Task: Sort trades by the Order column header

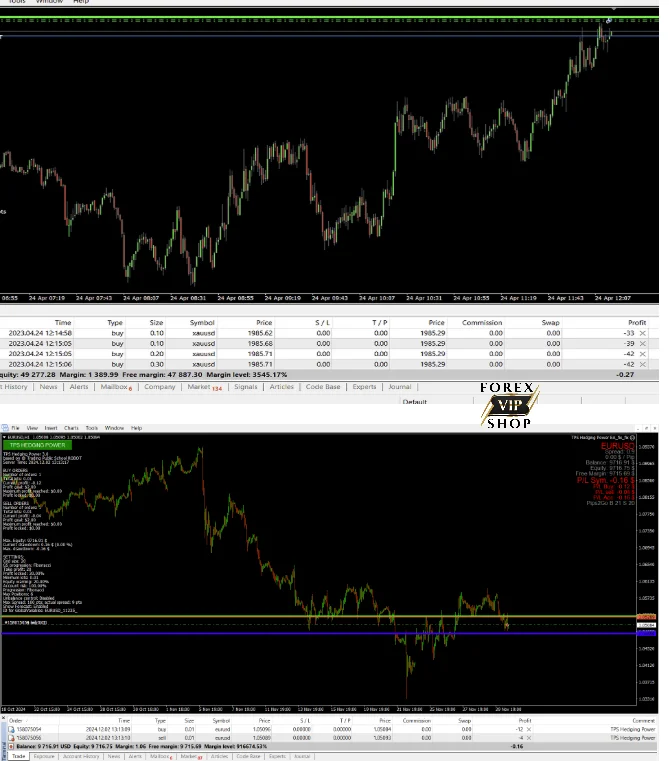Action: click(x=16, y=721)
